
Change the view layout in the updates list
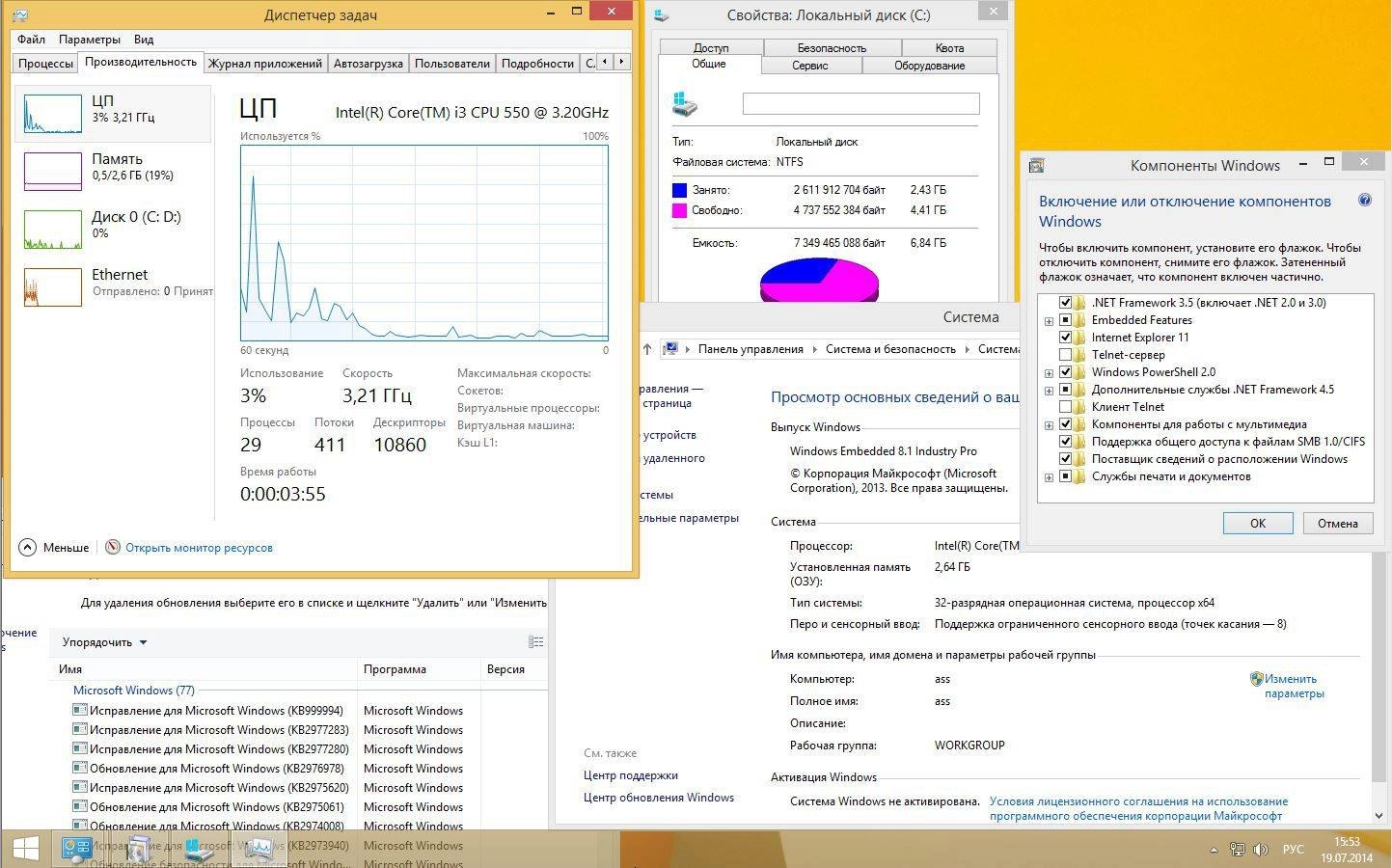(x=536, y=642)
